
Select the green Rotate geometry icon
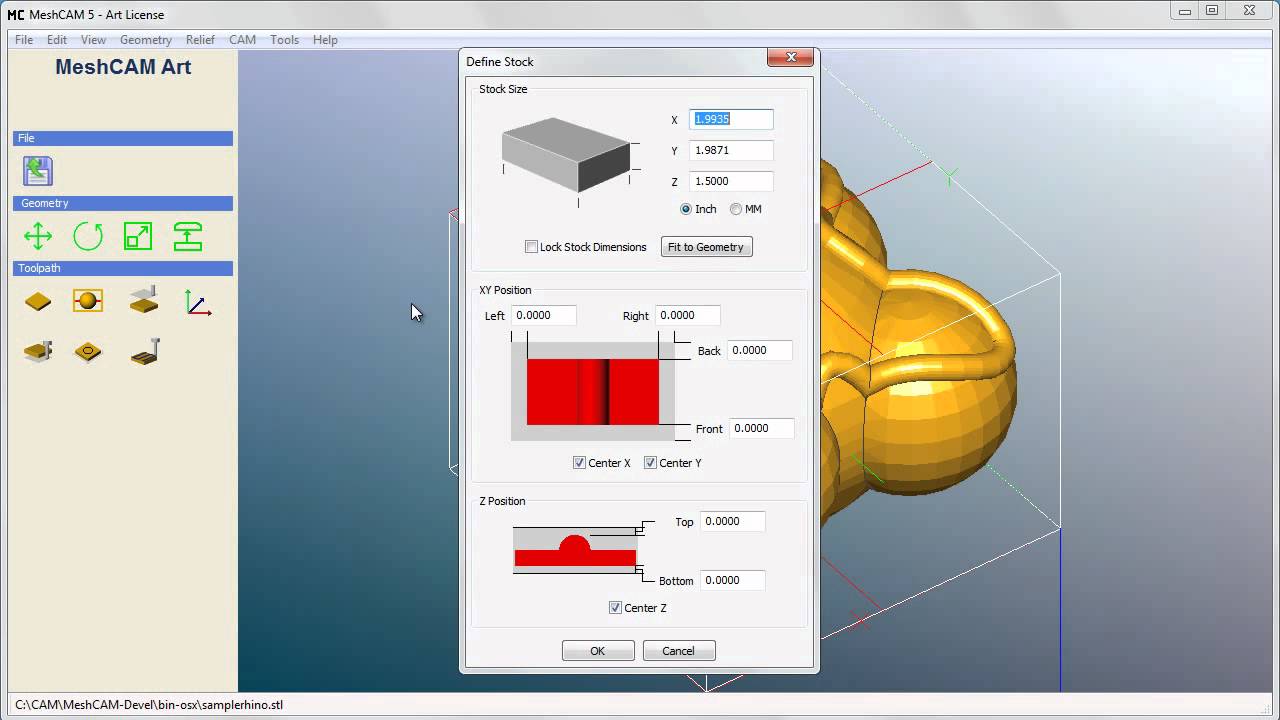(88, 237)
